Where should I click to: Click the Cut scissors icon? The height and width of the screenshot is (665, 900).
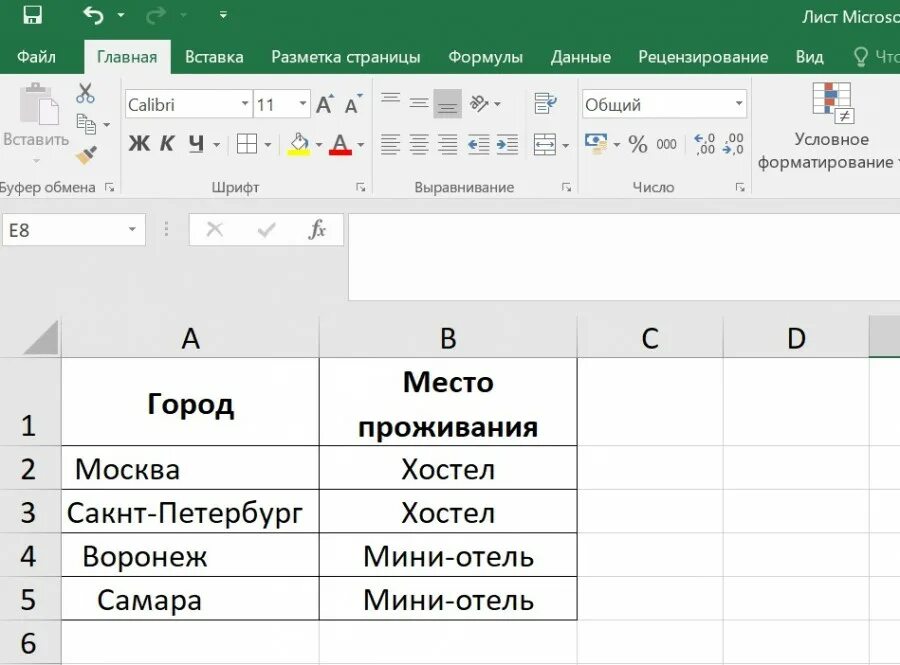pos(85,93)
